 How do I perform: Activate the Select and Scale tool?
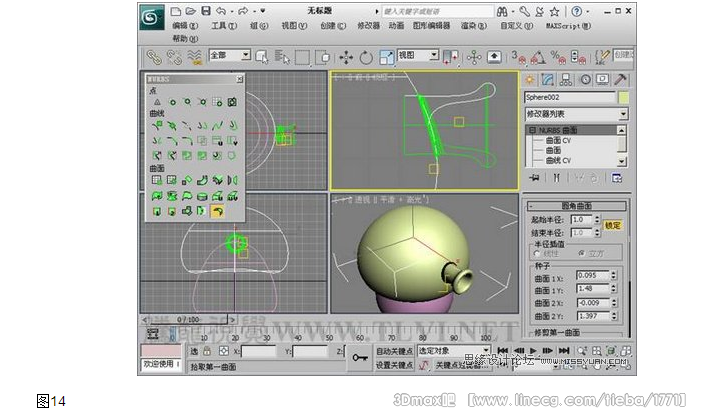click(386, 57)
